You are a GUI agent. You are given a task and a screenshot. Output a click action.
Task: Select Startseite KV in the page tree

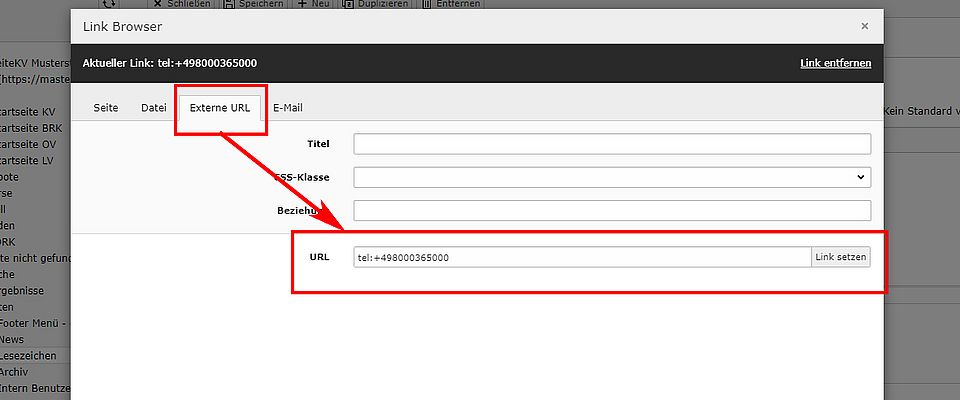[30, 112]
